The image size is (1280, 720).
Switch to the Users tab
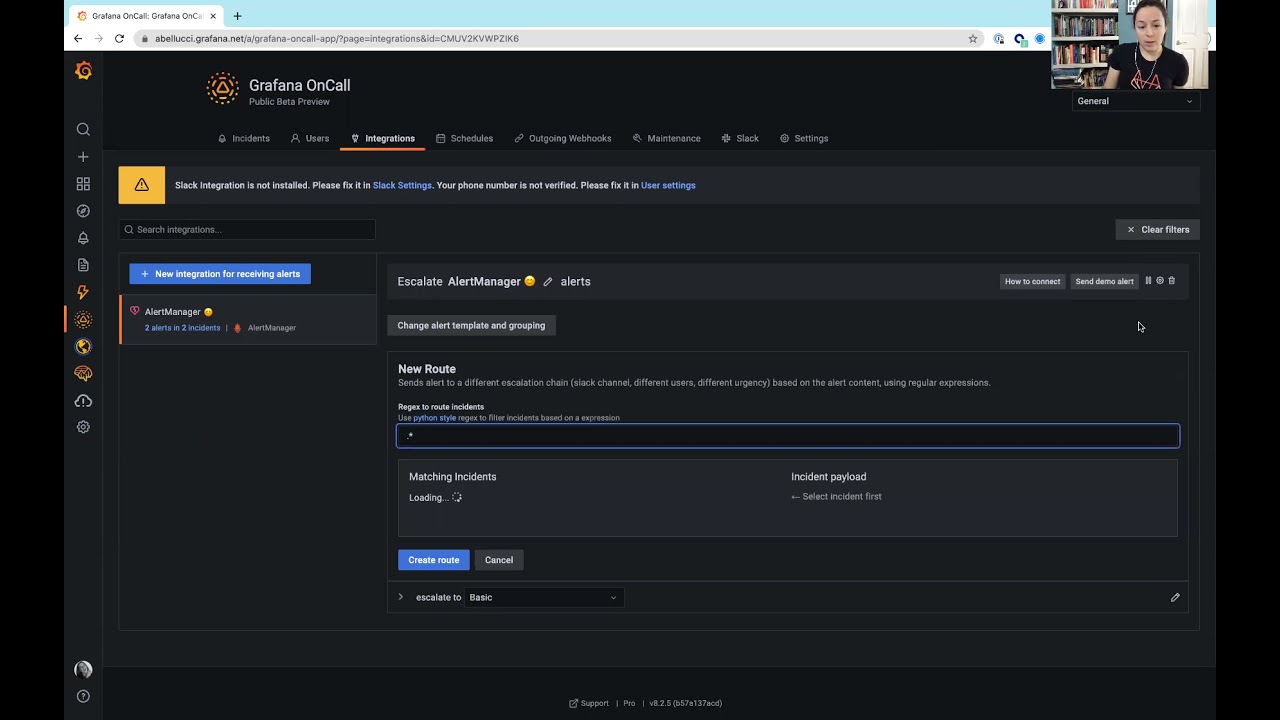pyautogui.click(x=310, y=138)
